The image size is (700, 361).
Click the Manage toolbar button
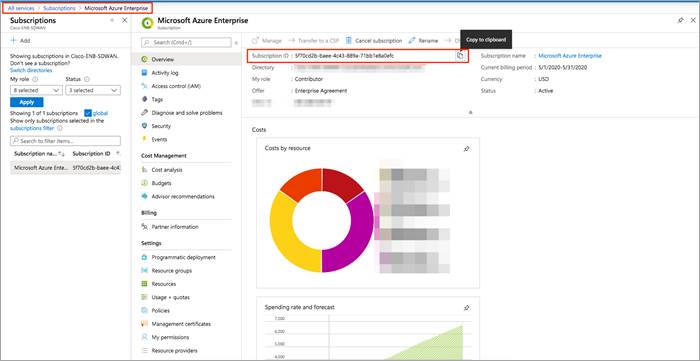pyautogui.click(x=267, y=41)
